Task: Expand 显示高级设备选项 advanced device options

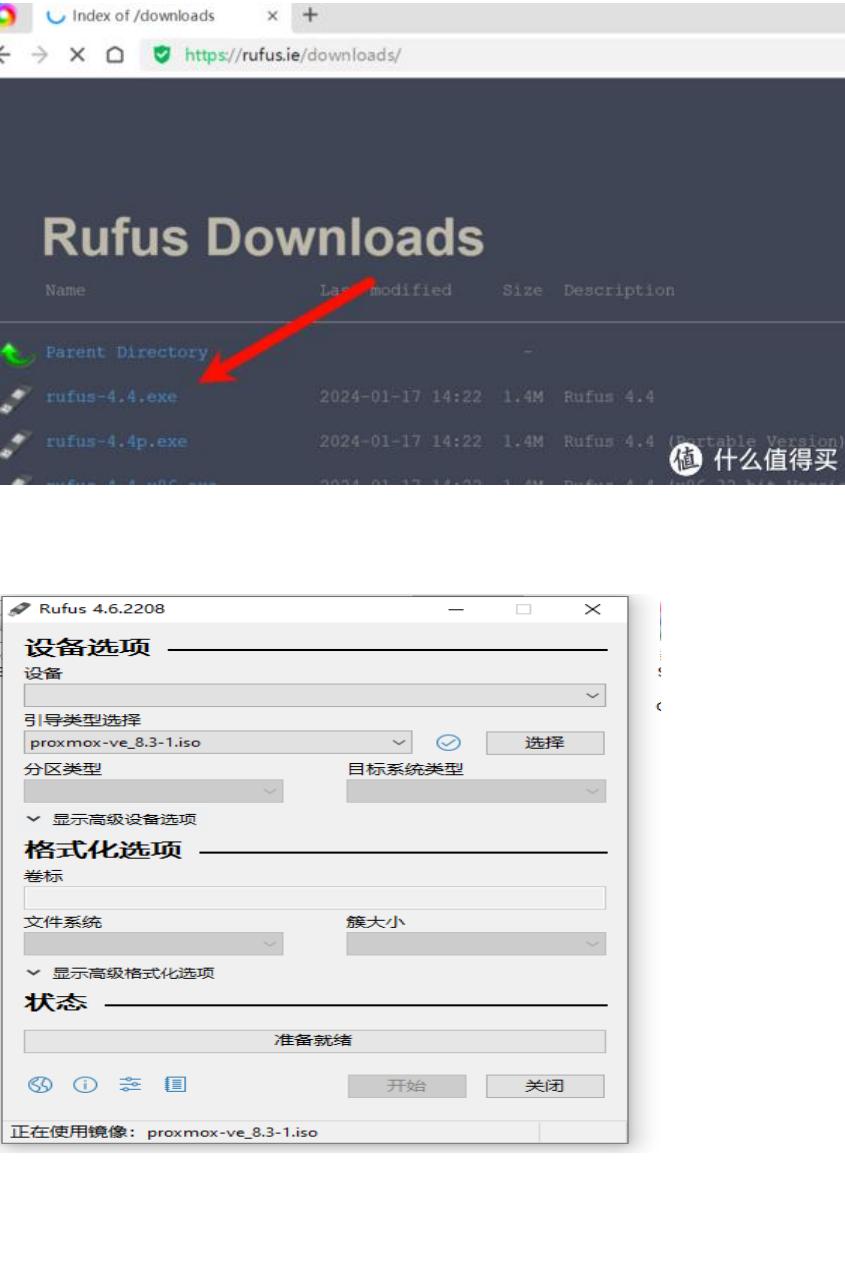Action: tap(111, 819)
